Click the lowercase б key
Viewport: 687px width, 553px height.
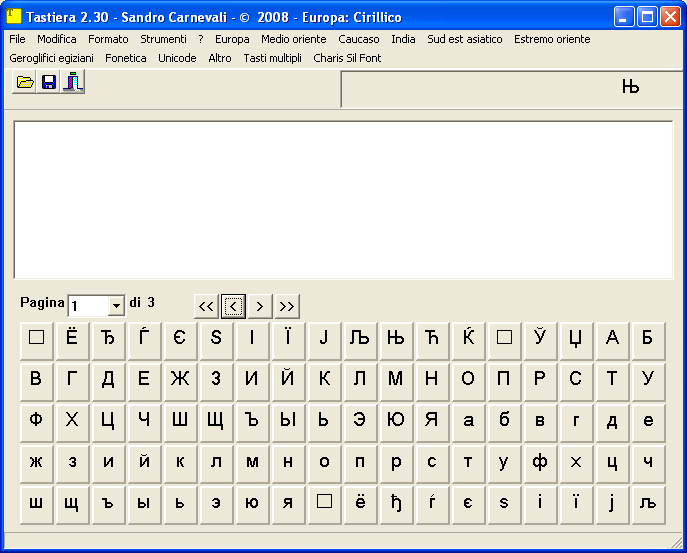pyautogui.click(x=504, y=423)
